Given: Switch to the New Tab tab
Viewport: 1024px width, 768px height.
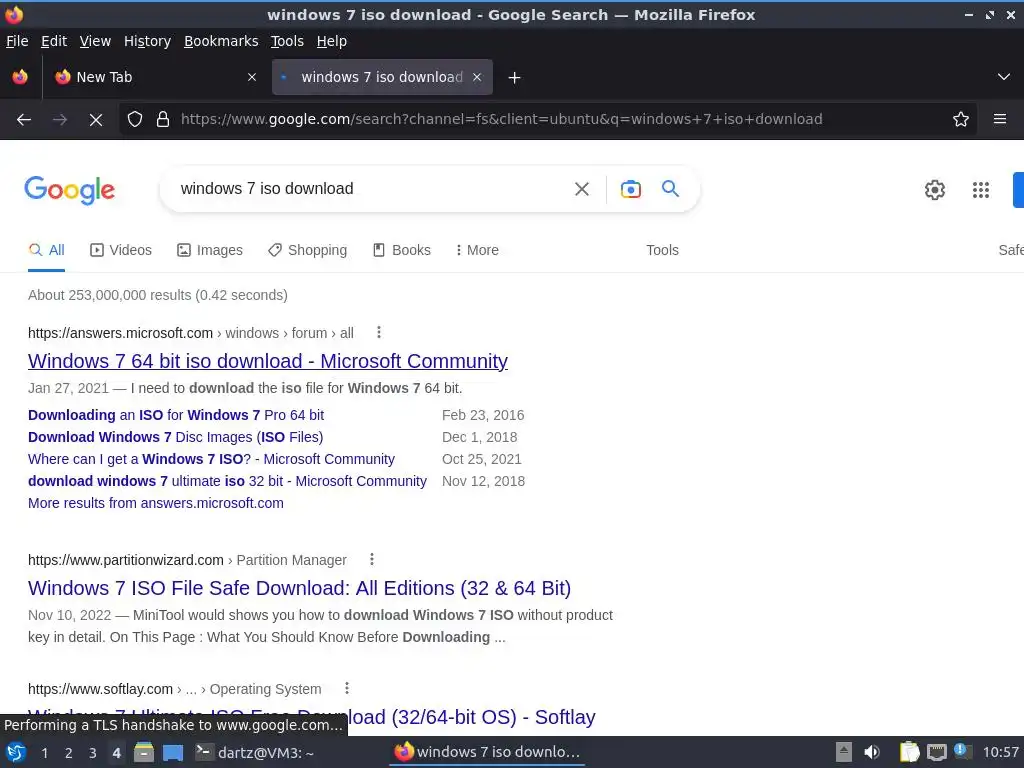Looking at the screenshot, I should [153, 77].
